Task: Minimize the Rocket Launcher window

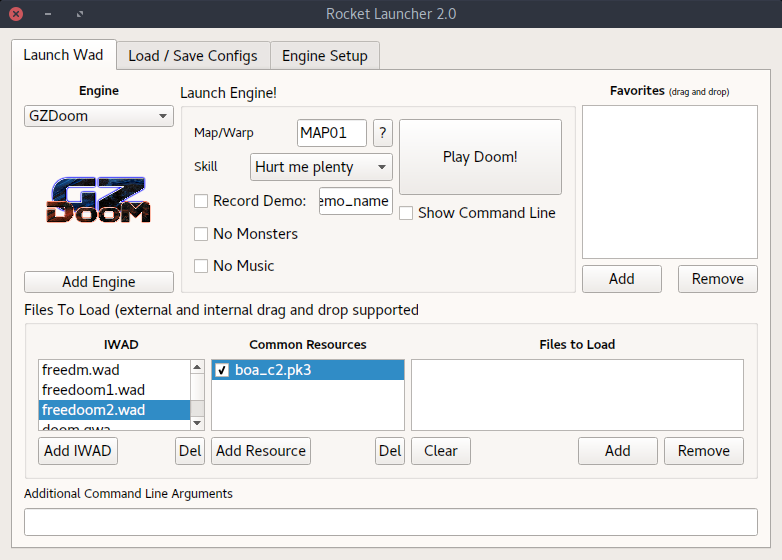Action: click(48, 14)
